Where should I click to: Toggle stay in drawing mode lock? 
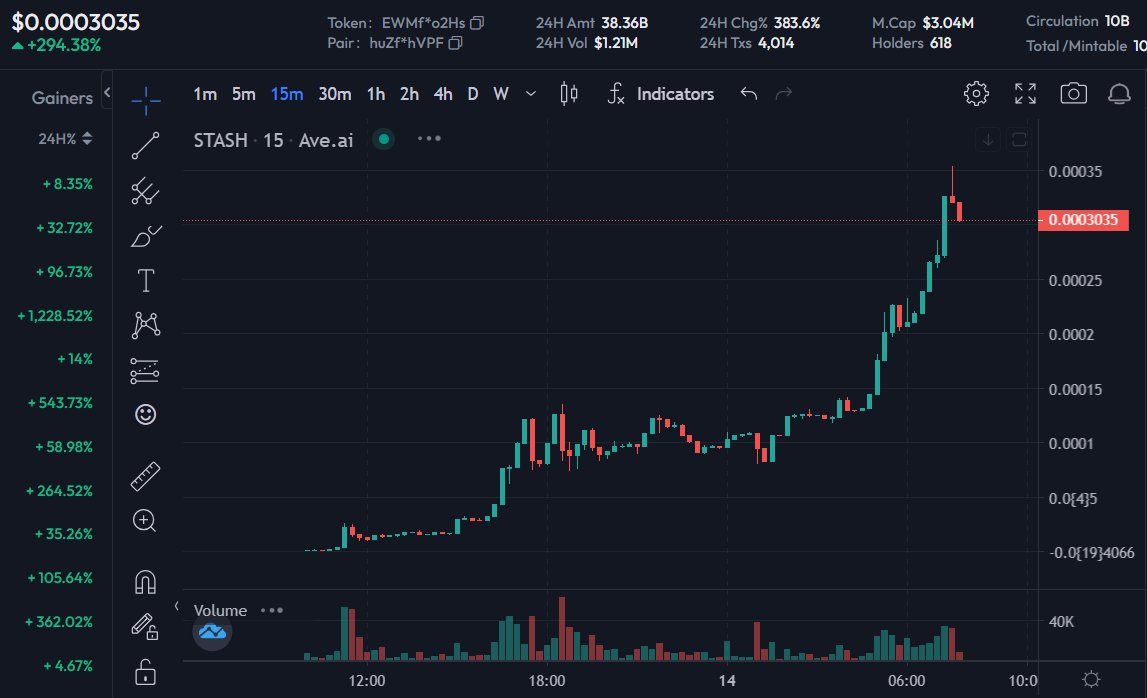[145, 627]
